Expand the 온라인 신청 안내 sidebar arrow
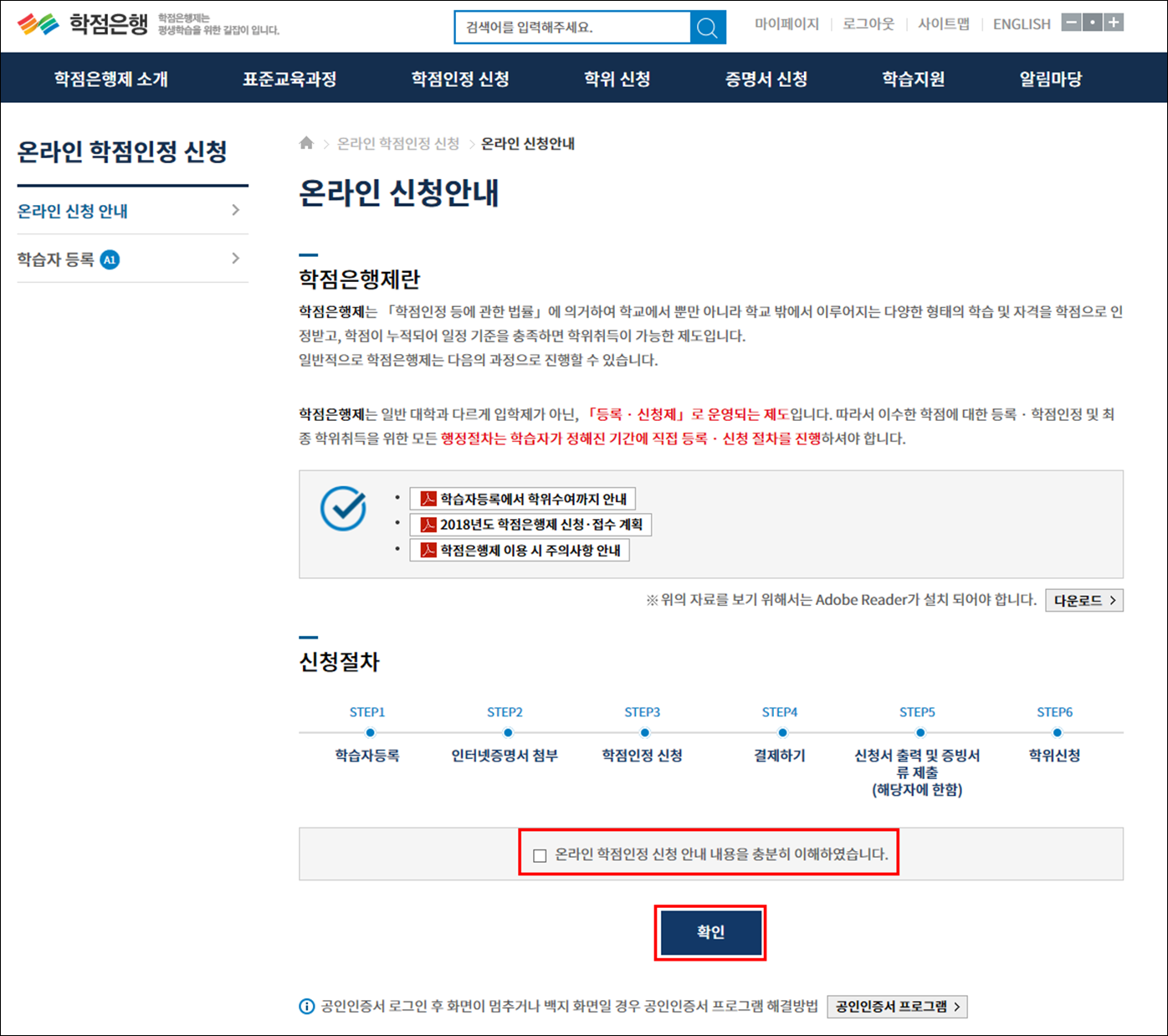This screenshot has width=1168, height=1036. [235, 210]
